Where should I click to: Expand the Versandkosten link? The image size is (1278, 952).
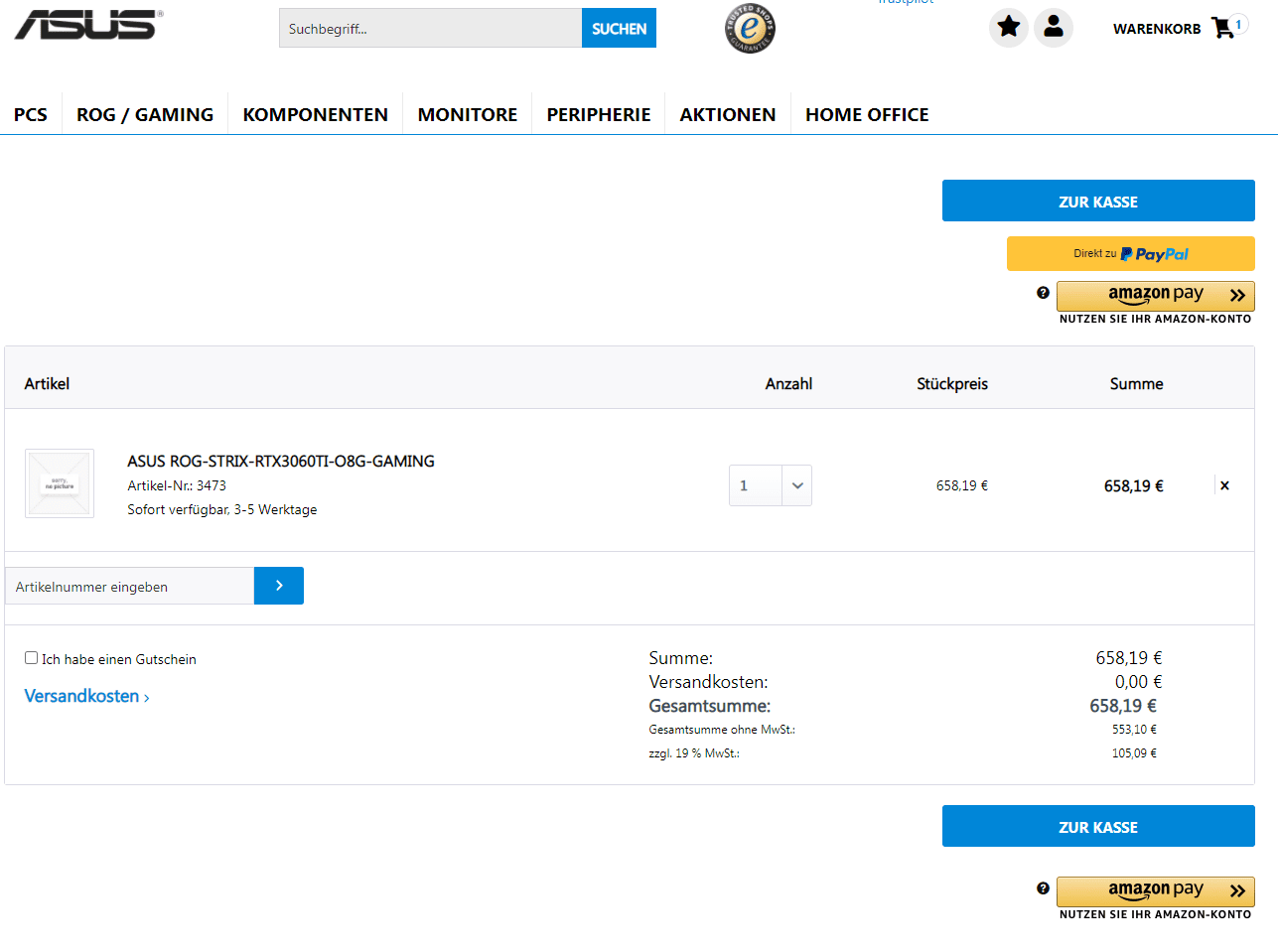[x=86, y=696]
